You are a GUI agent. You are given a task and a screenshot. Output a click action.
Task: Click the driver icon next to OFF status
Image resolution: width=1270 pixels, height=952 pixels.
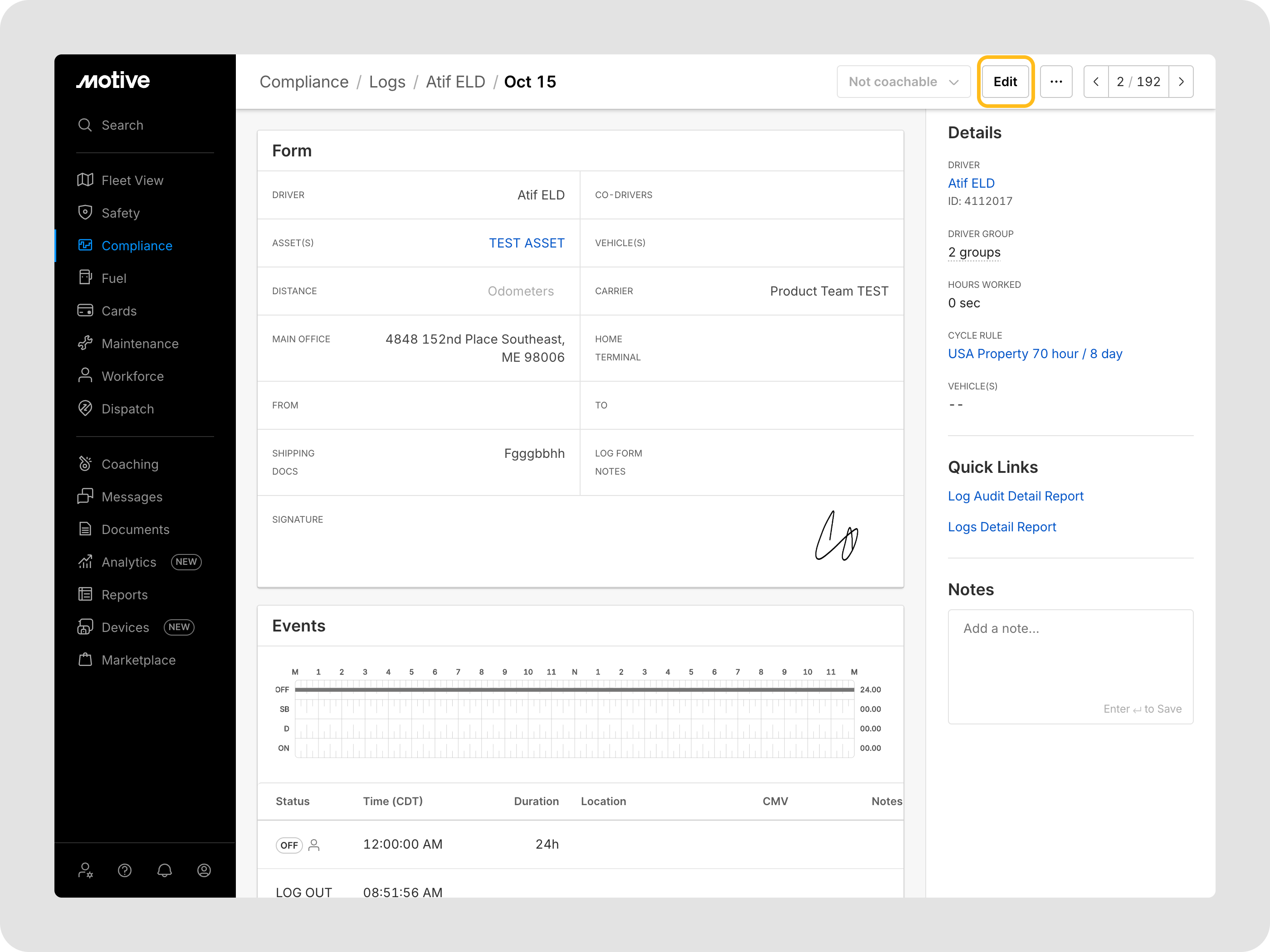point(314,845)
